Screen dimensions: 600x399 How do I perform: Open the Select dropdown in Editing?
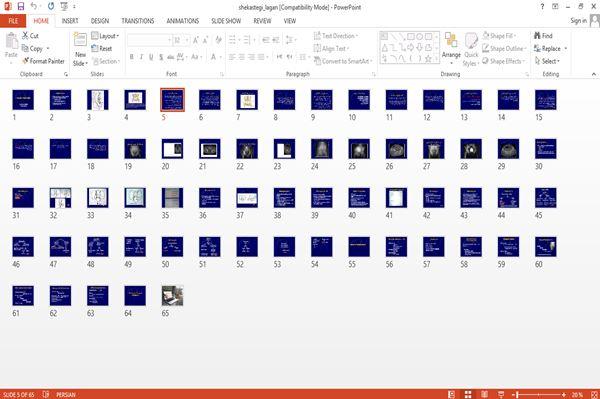[547, 61]
